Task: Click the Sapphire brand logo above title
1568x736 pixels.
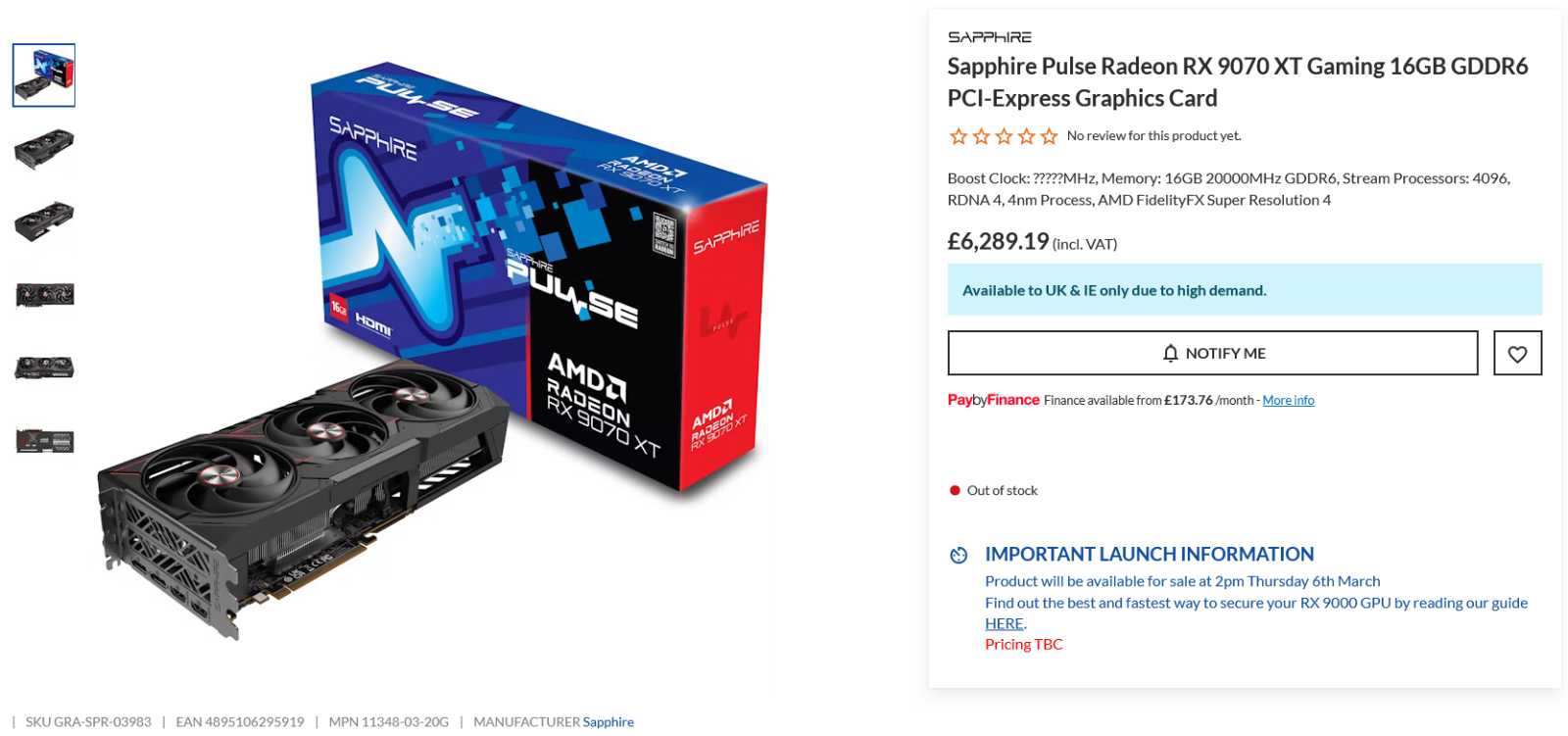Action: click(x=990, y=37)
